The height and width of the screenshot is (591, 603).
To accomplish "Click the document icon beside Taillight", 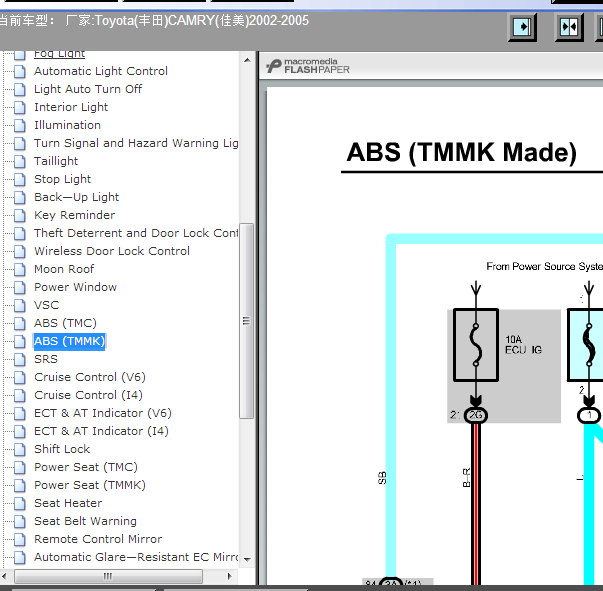I will point(20,161).
